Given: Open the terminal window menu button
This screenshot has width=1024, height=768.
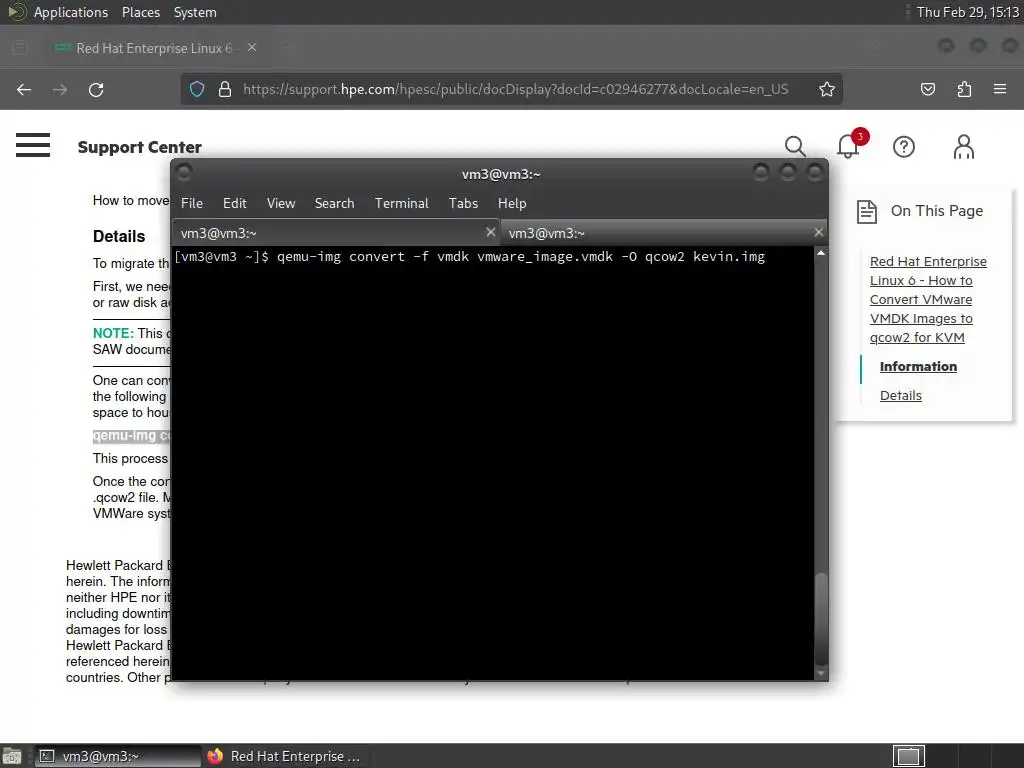Looking at the screenshot, I should coord(184,172).
